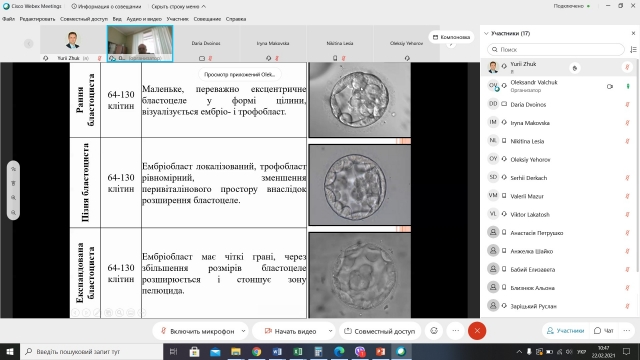Screen dimensions: 640x360
Task: Collapse menu bar via Скрыть строку меню
Action: click(x=178, y=7)
